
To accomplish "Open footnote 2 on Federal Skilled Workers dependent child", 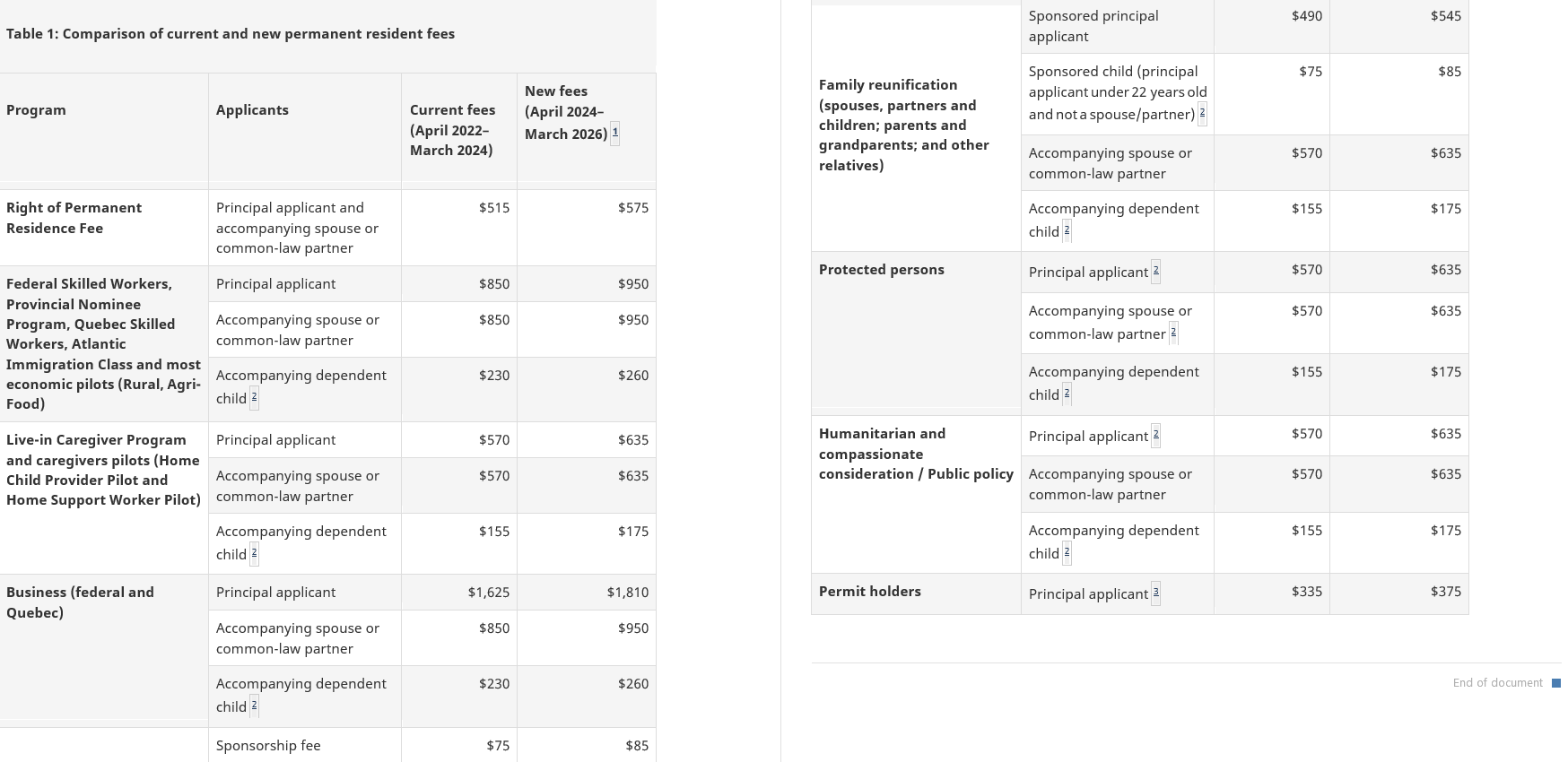I will [254, 397].
